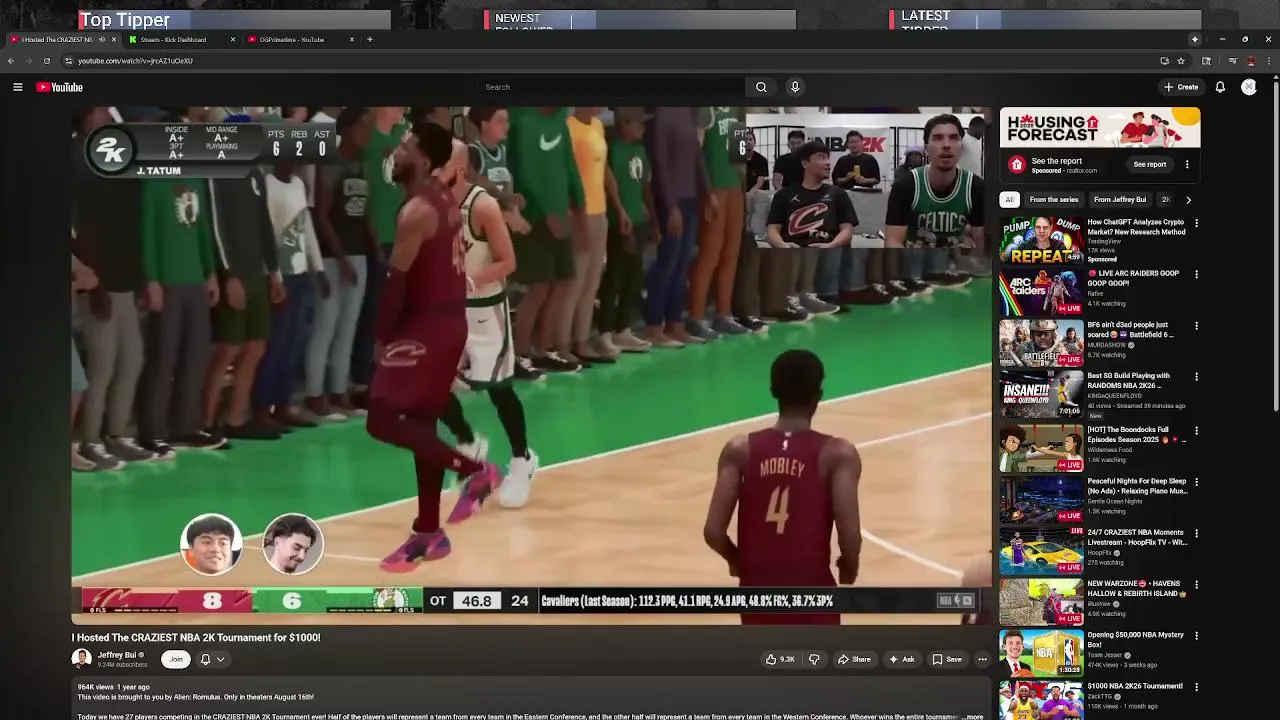Viewport: 1280px width, 720px height.
Task: Dislike the video with thumbs down
Action: 814,659
